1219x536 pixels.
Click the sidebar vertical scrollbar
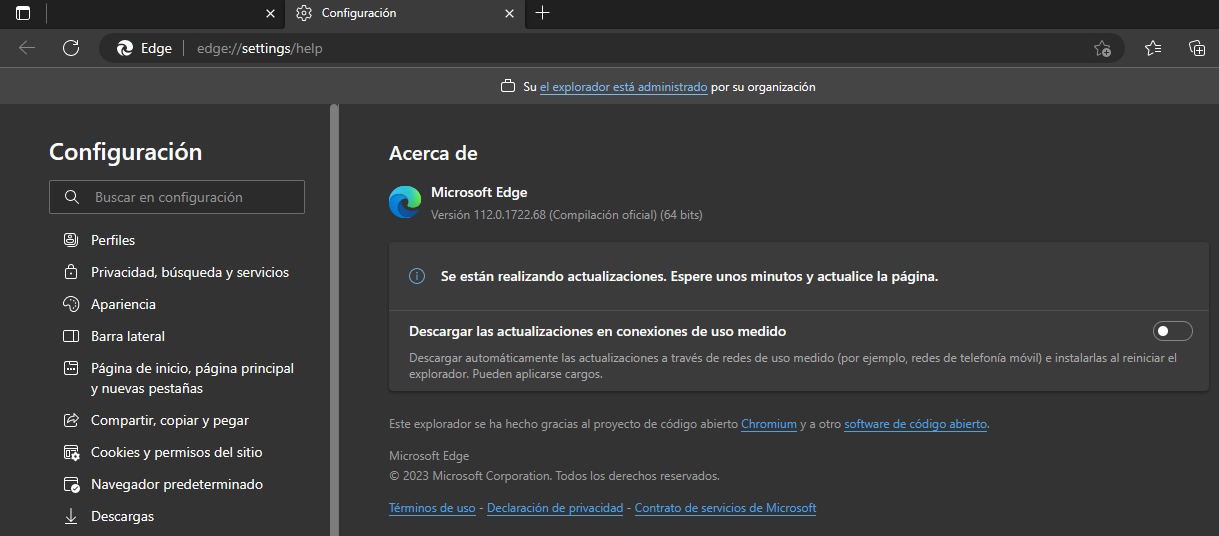click(x=334, y=320)
